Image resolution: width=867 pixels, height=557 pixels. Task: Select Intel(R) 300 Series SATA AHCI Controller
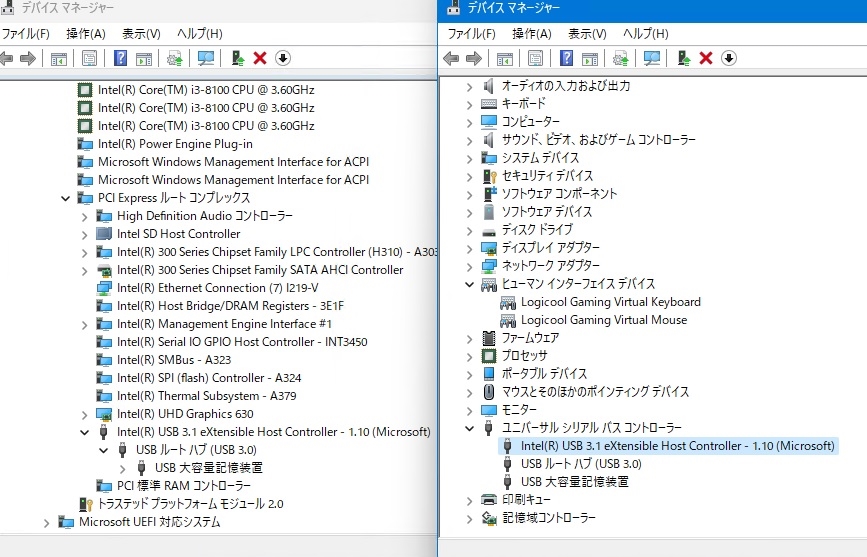click(260, 270)
